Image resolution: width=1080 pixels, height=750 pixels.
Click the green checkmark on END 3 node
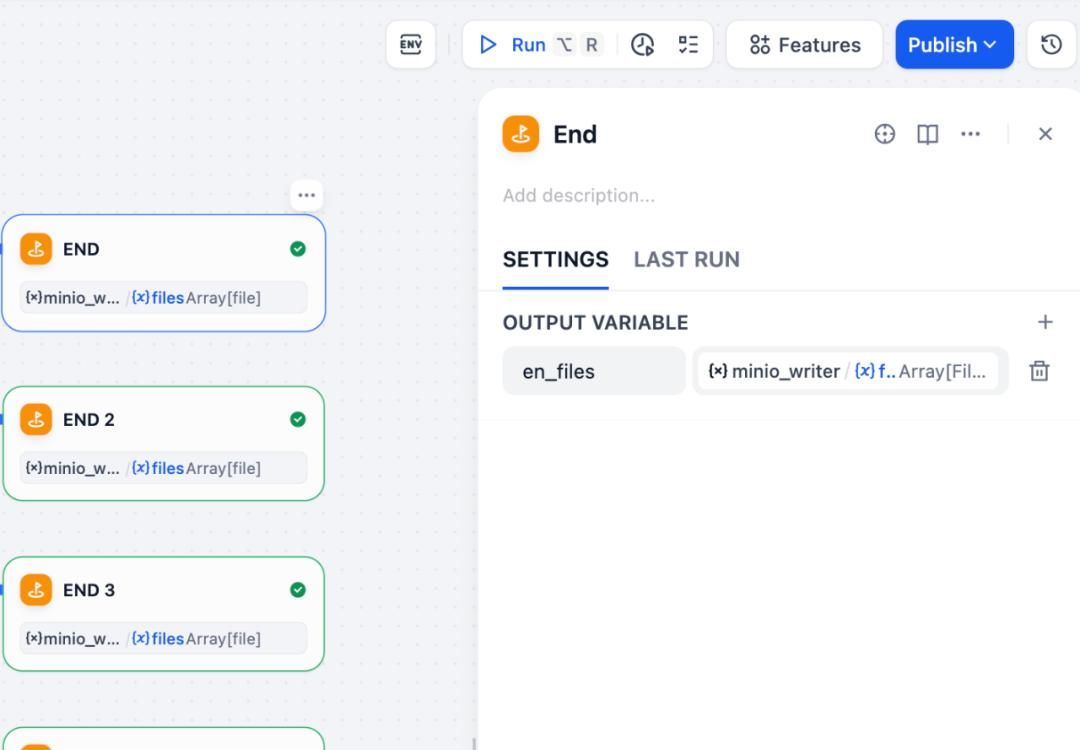tap(298, 590)
